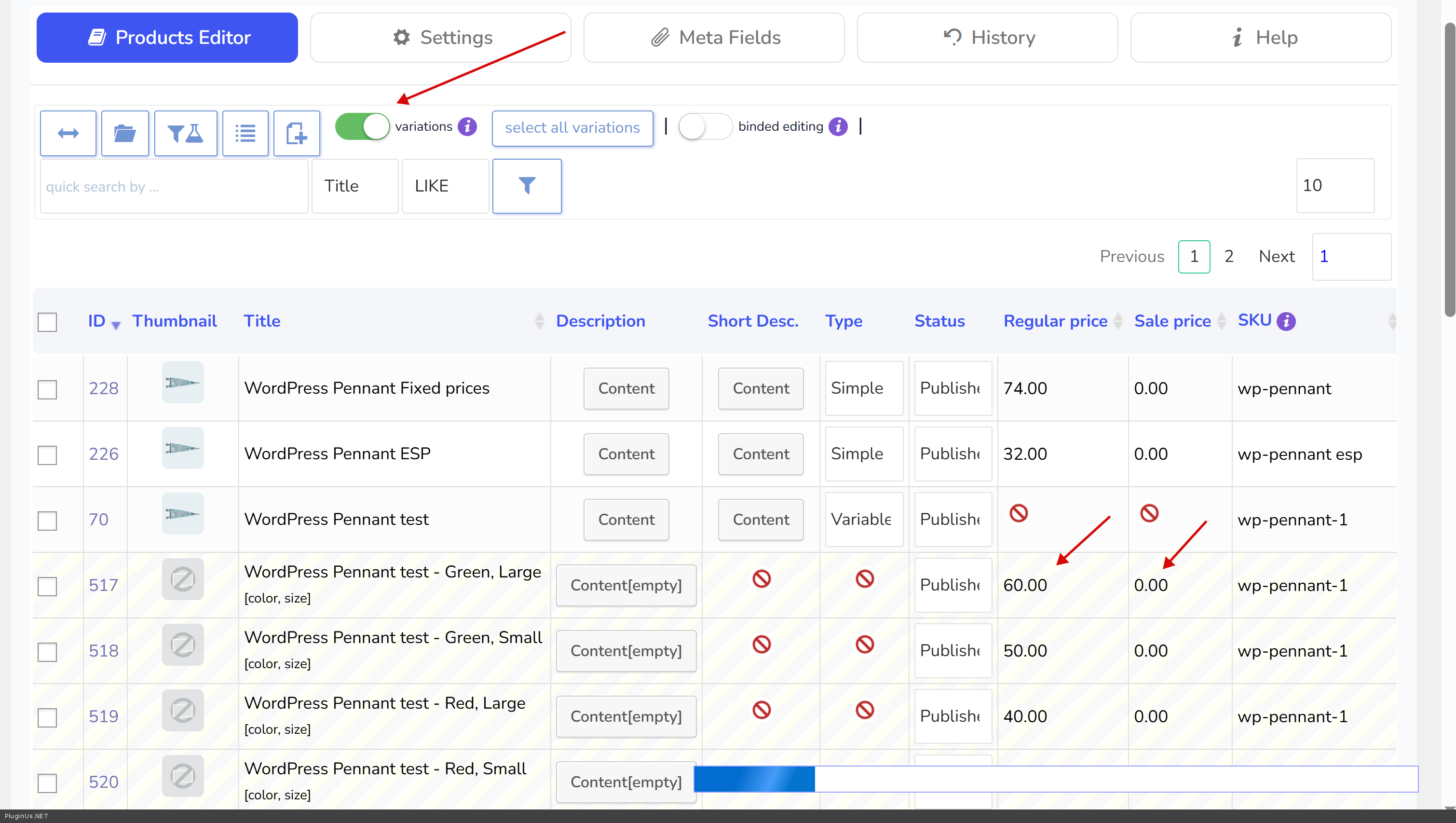Click the SKU column info icon
1456x823 pixels.
tap(1286, 321)
